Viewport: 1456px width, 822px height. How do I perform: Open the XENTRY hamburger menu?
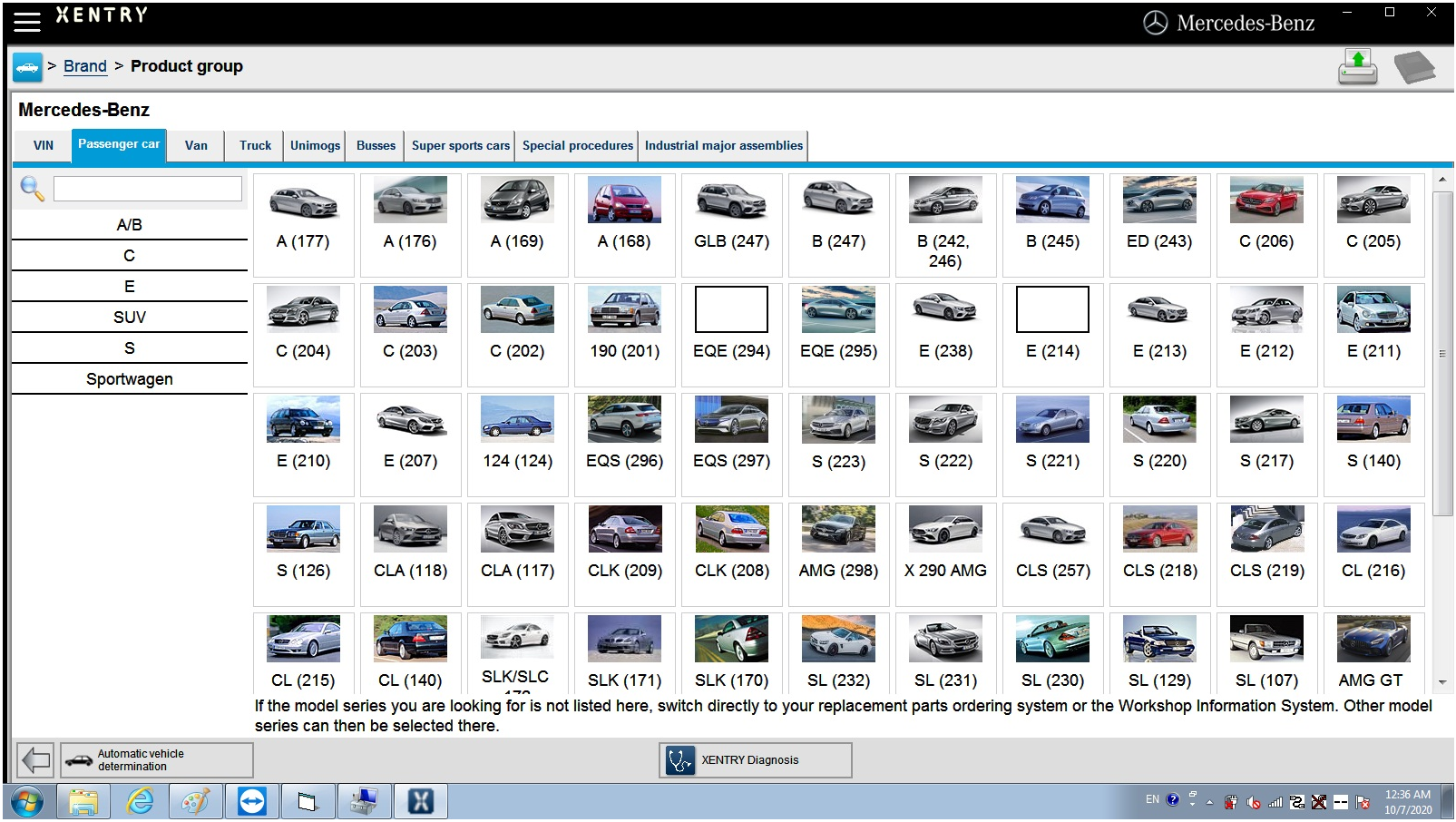27,22
